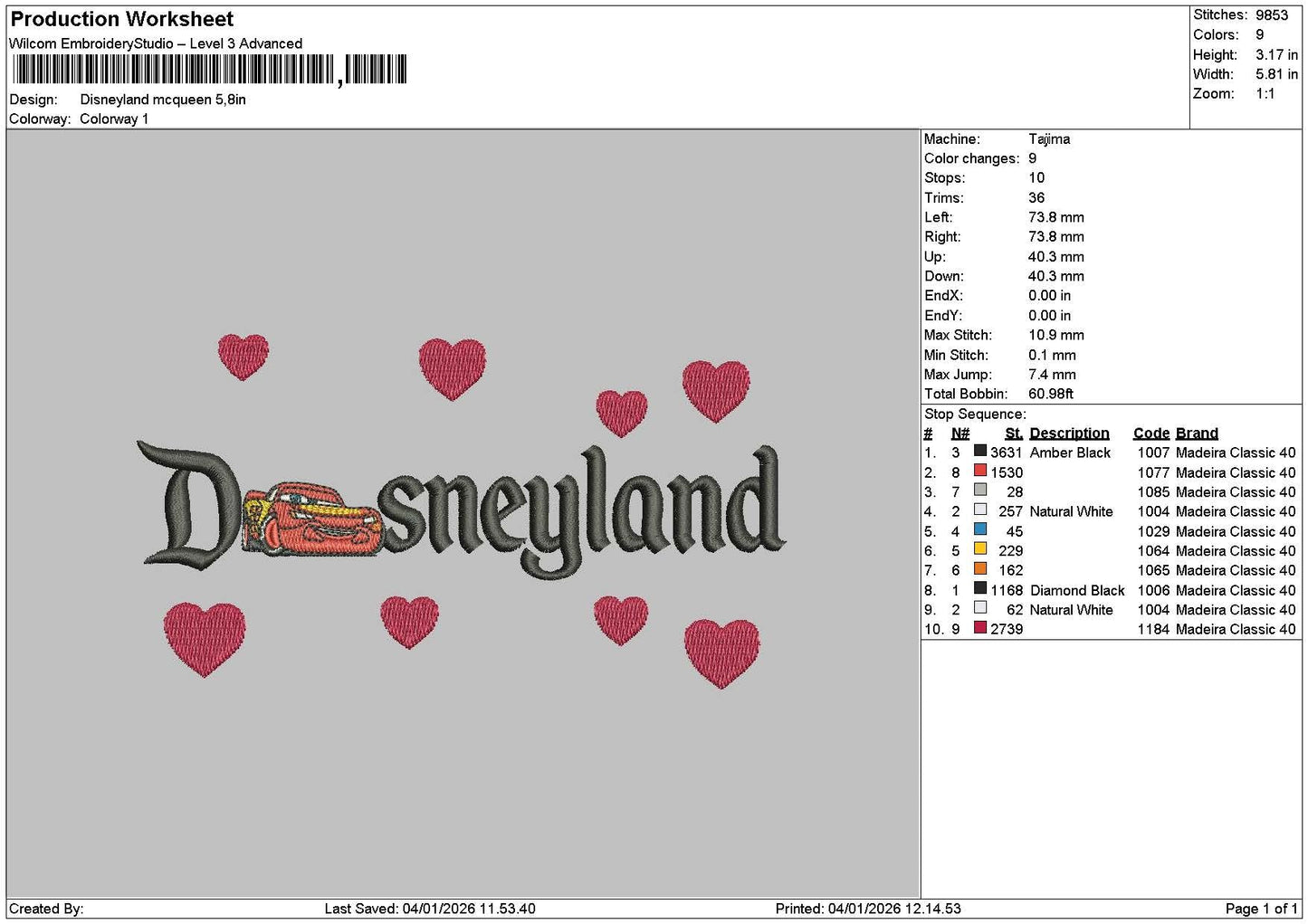The width and height of the screenshot is (1308, 924).
Task: Click the orange swatch for code 1065
Action: 980,569
